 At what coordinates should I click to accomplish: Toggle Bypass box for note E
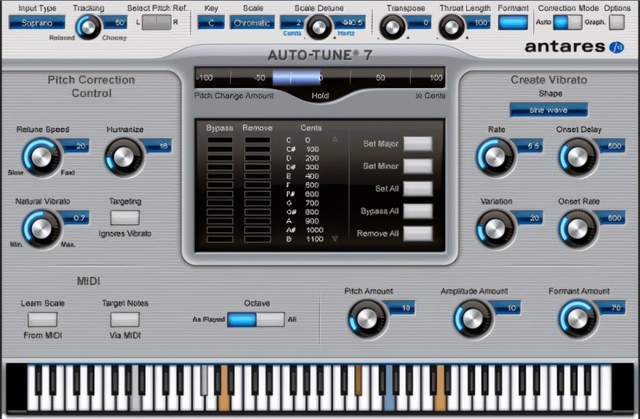[x=220, y=176]
